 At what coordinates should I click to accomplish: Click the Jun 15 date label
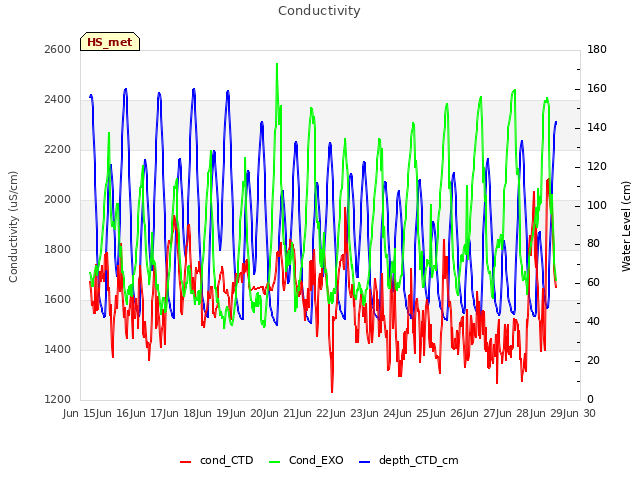(x=80, y=413)
